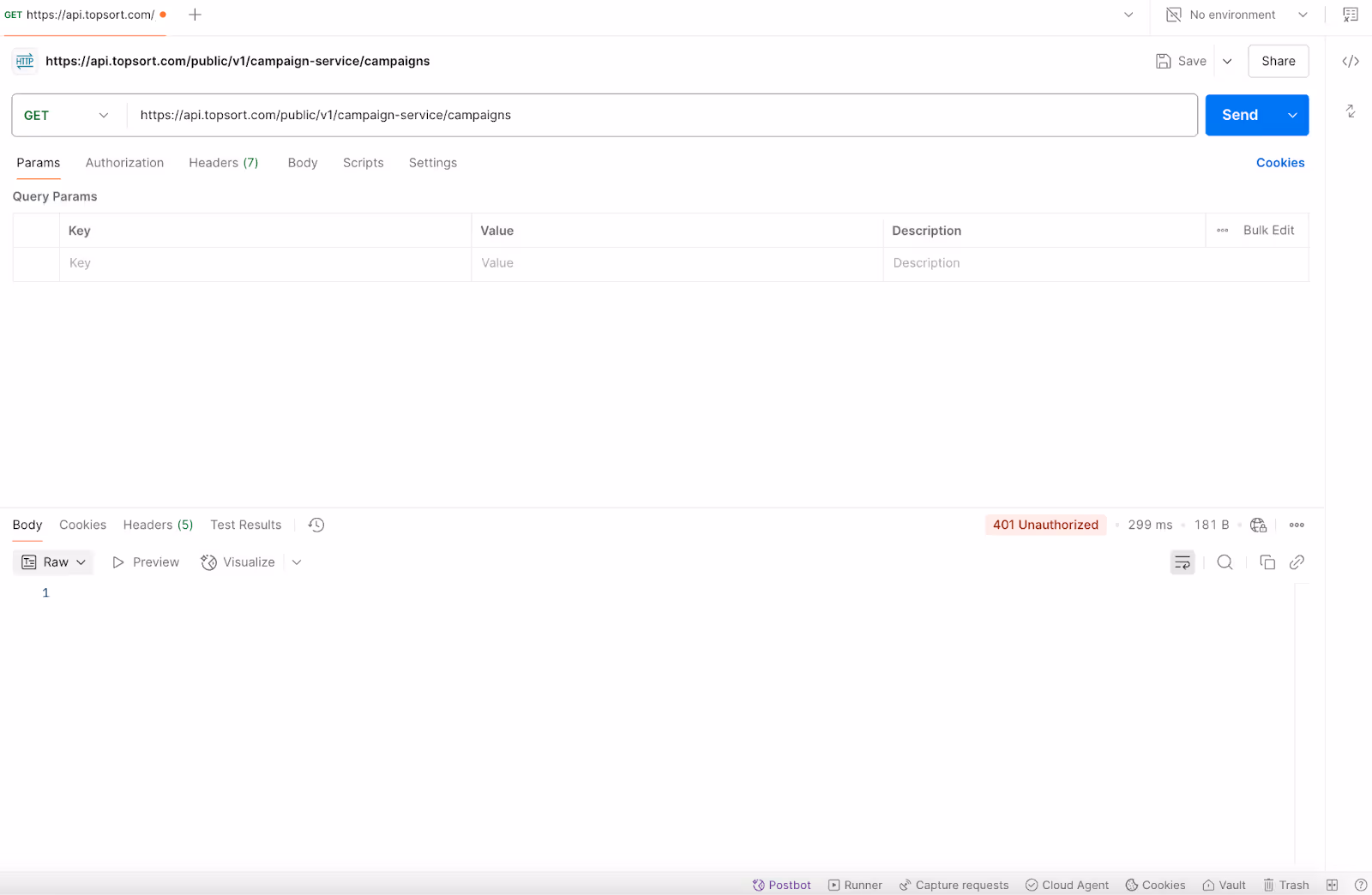This screenshot has width=1372, height=895.
Task: Send the request with Send button
Action: pos(1240,115)
